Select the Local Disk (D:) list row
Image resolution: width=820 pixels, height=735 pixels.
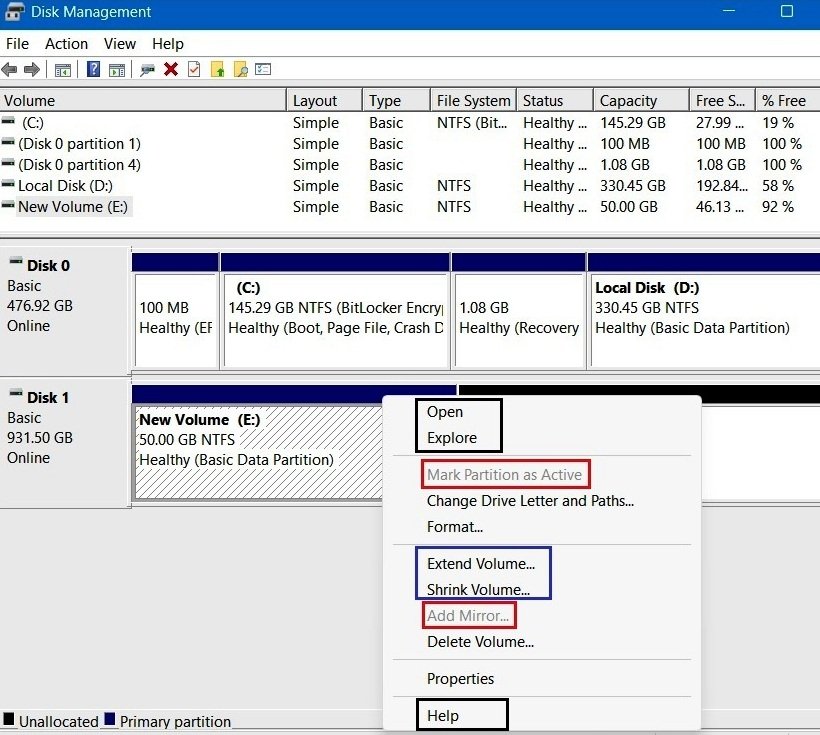click(408, 186)
